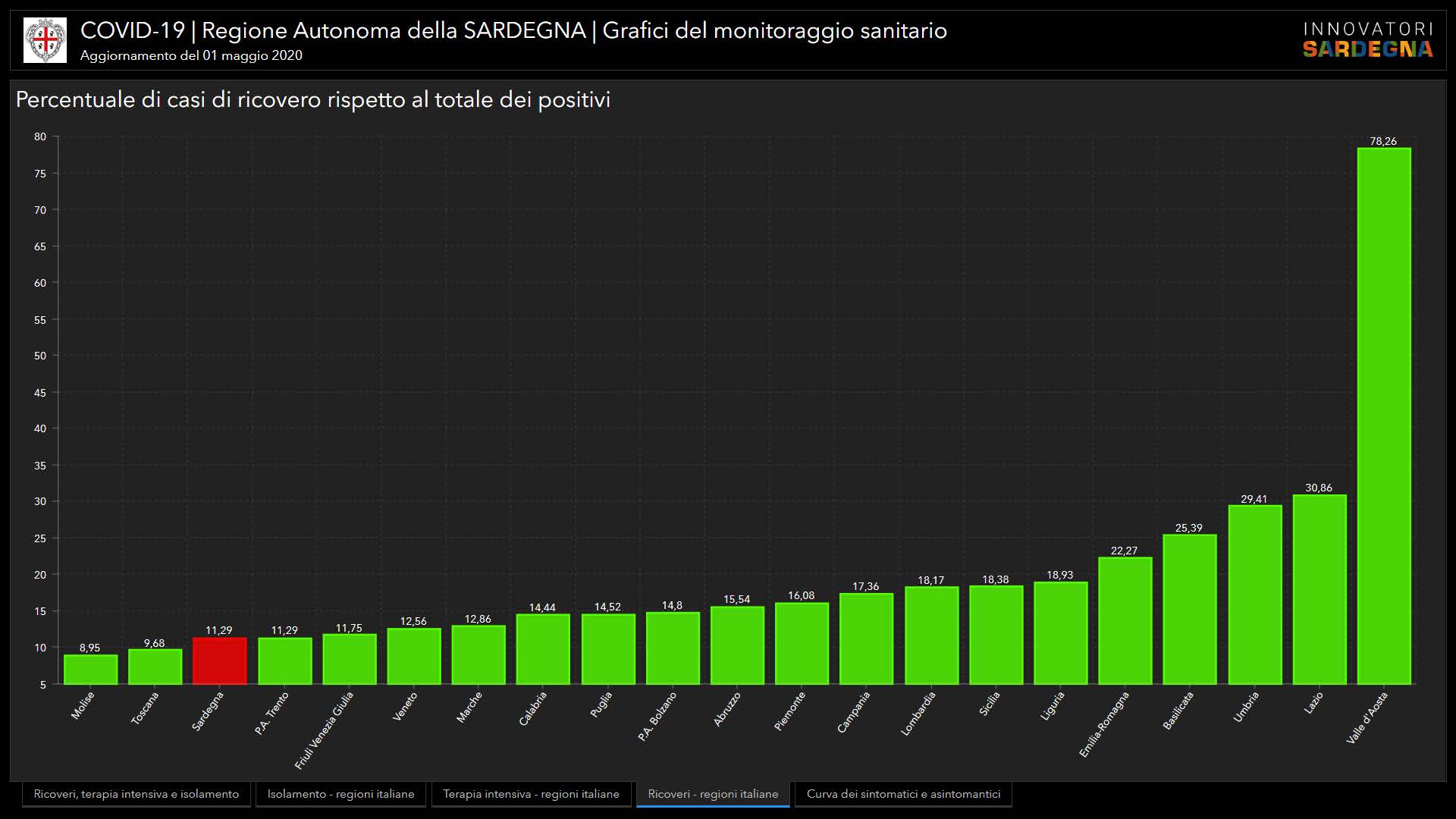This screenshot has width=1456, height=819.
Task: Click the Innovatori Sardegna logo
Action: pos(1367,40)
